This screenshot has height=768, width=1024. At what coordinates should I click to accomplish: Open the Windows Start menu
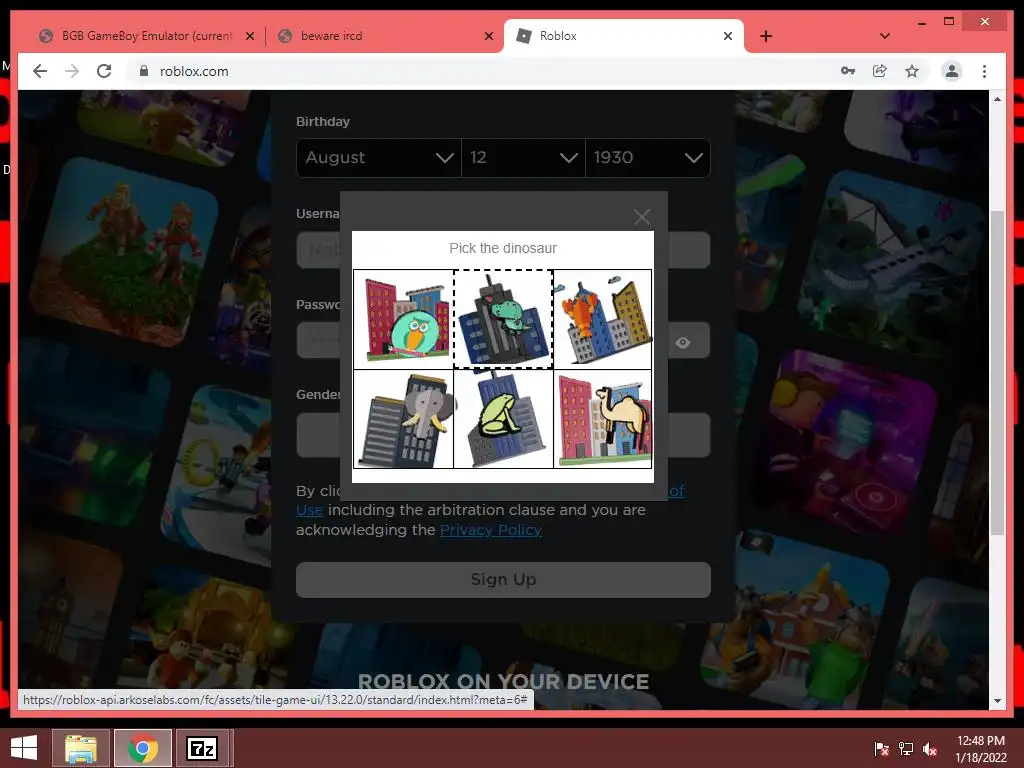[24, 748]
